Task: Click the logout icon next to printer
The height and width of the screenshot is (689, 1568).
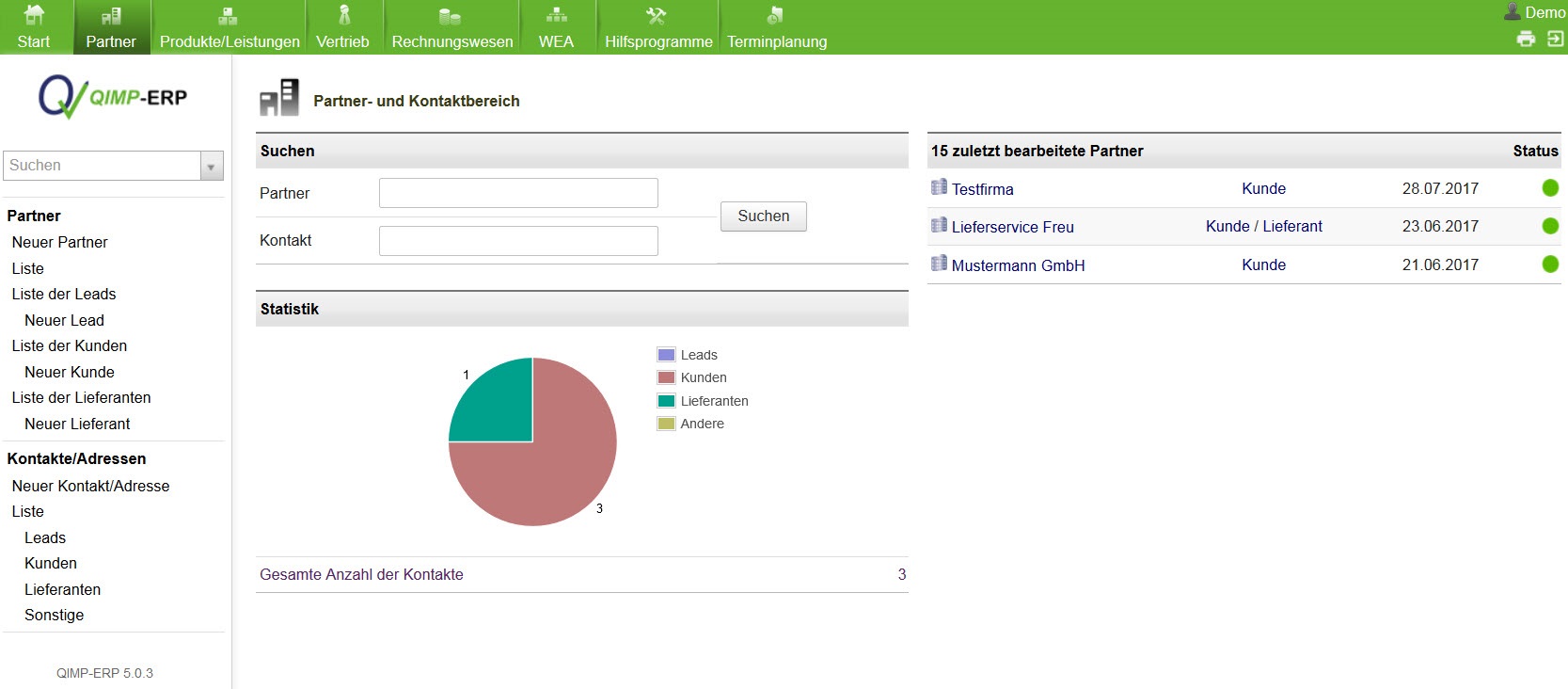Action: (x=1556, y=39)
